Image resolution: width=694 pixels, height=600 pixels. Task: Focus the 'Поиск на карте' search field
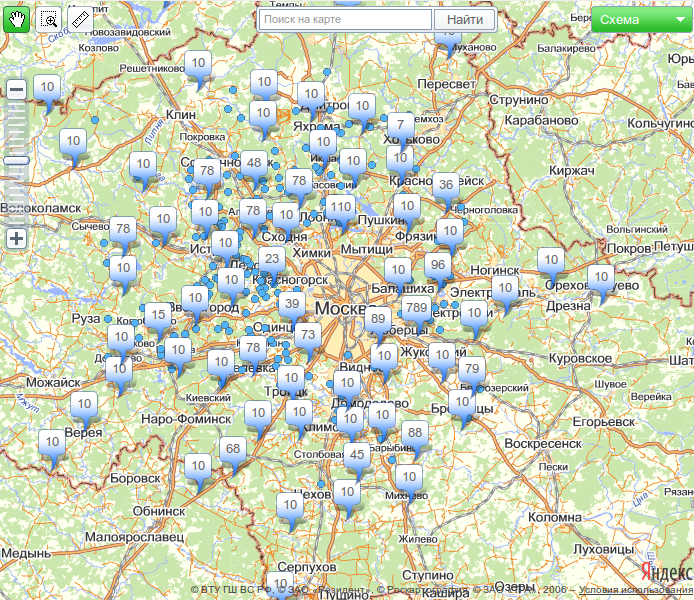[x=345, y=19]
